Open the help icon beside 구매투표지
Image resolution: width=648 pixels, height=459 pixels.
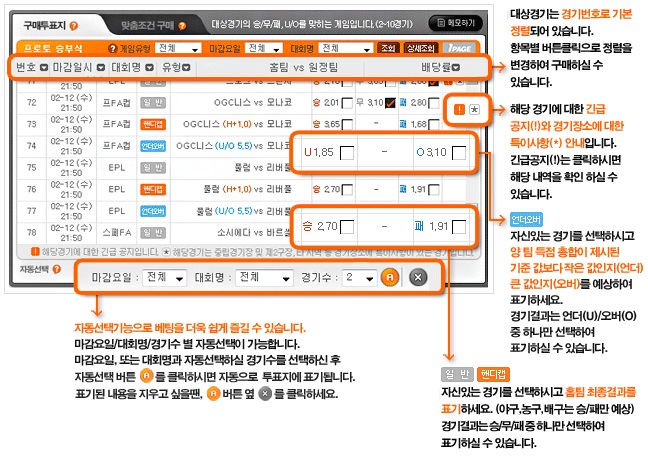74,26
